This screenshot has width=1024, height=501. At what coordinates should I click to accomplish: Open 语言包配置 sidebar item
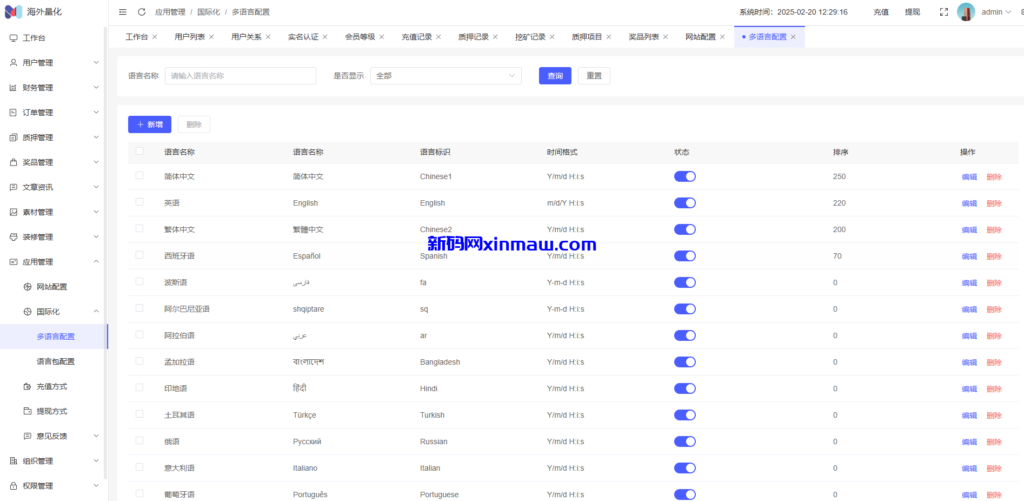pyautogui.click(x=56, y=361)
